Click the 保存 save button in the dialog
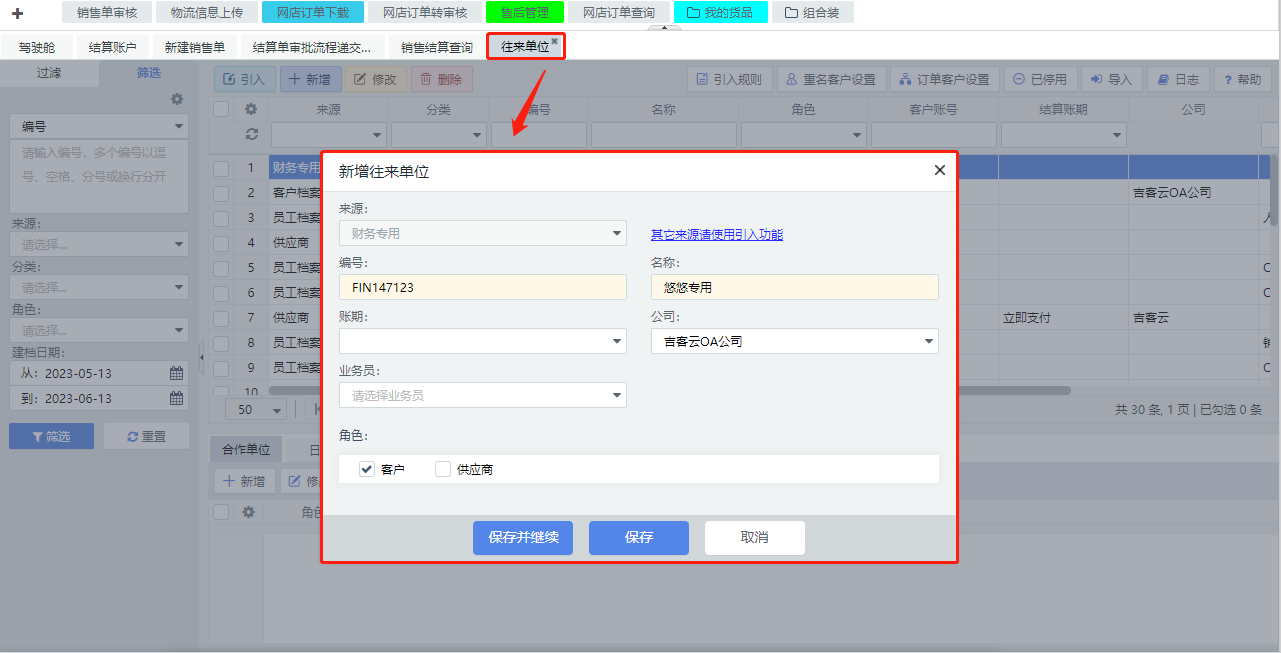Screen dimensions: 1281x653 (x=639, y=537)
